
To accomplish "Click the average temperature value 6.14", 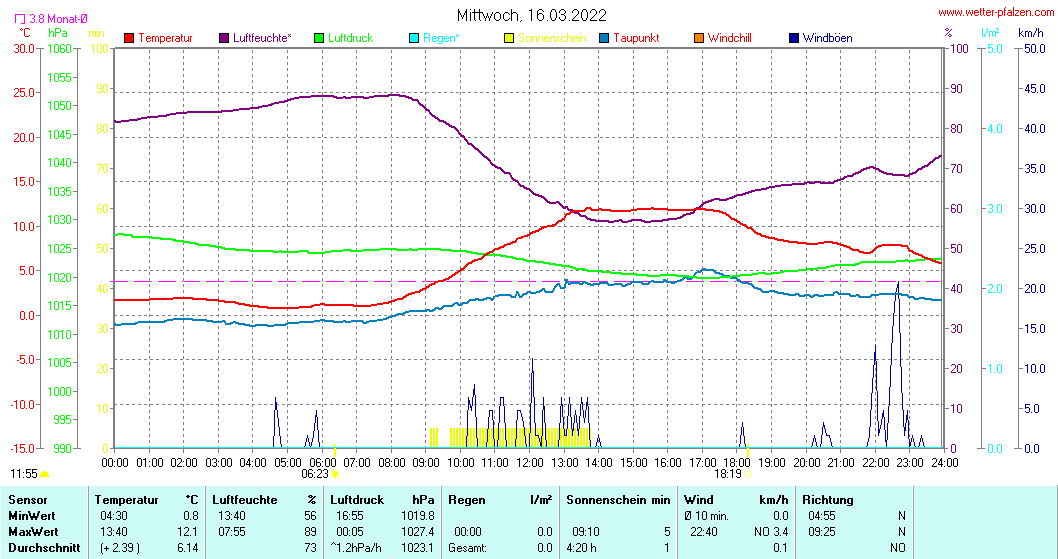I will [x=188, y=548].
